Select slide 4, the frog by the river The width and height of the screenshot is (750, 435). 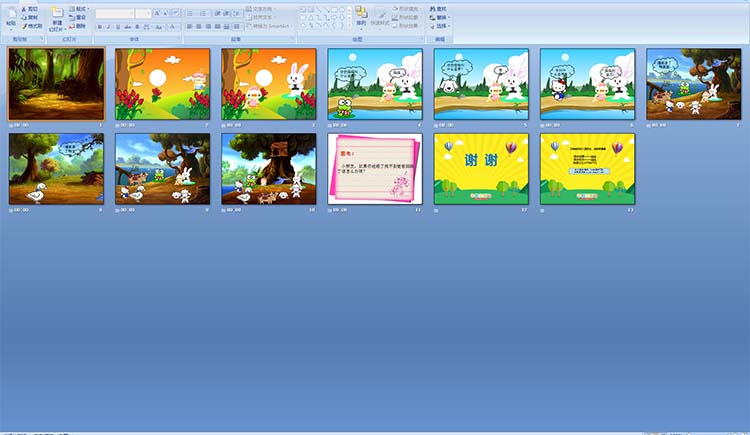tap(375, 84)
